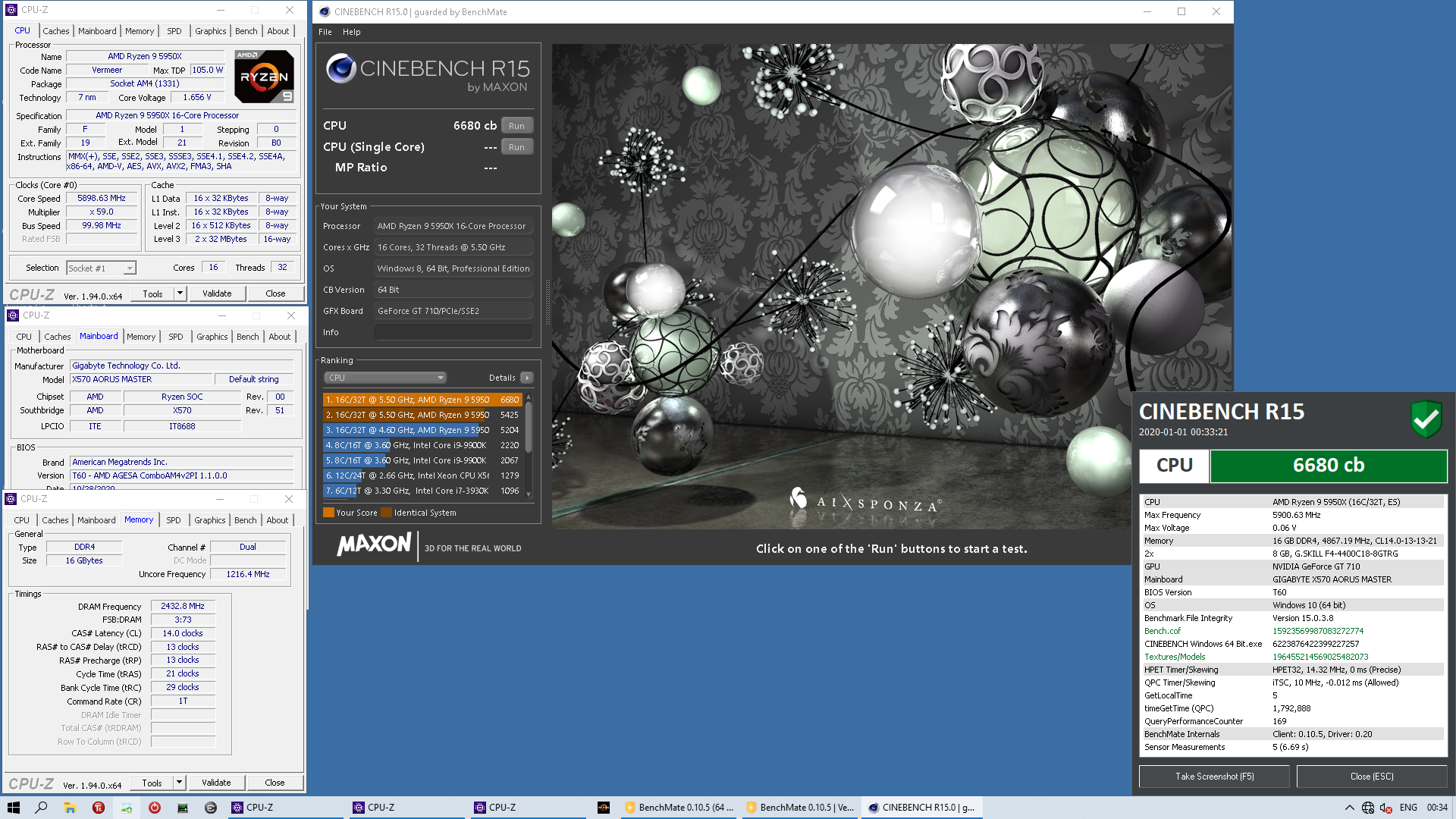Viewport: 1456px width, 819px height.
Task: Open ENG language selector in tray
Action: pos(1408,808)
